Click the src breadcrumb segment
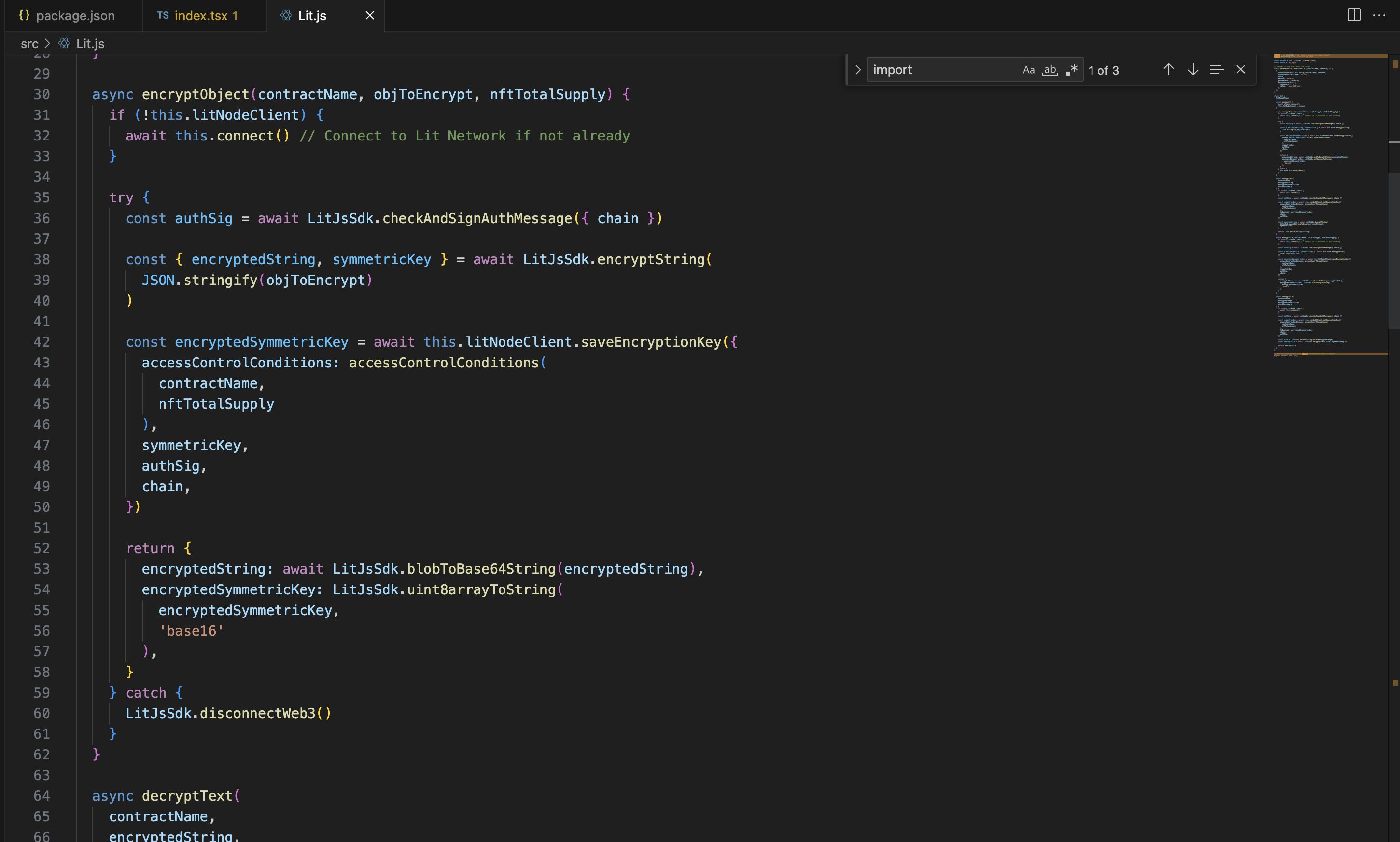1400x842 pixels. tap(29, 44)
